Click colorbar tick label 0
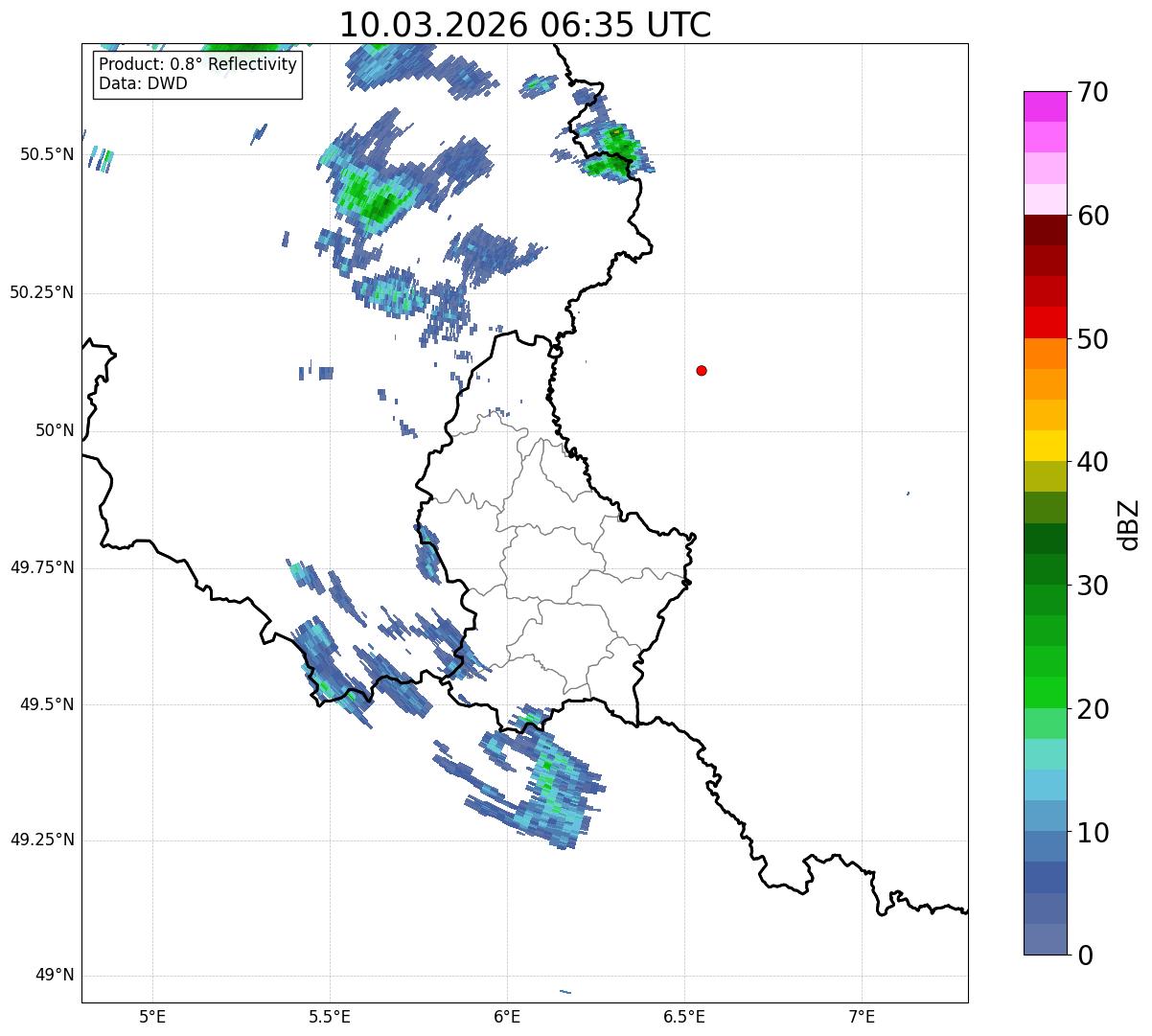1152x1036 pixels. [1084, 955]
